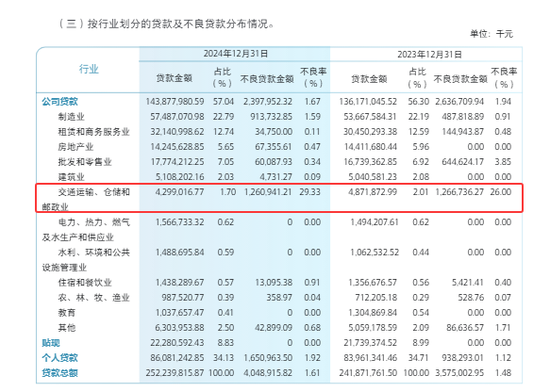
Task: Select the non-performing amount 1,260,941.21
Action: tap(268, 192)
